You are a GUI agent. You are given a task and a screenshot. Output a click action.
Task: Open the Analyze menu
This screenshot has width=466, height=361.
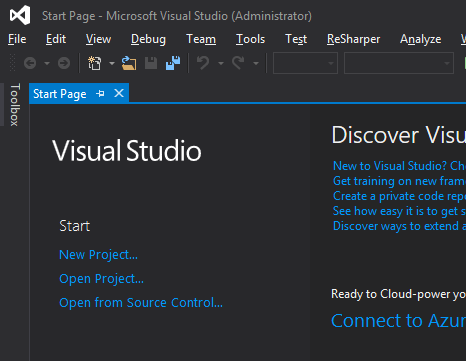coord(421,39)
